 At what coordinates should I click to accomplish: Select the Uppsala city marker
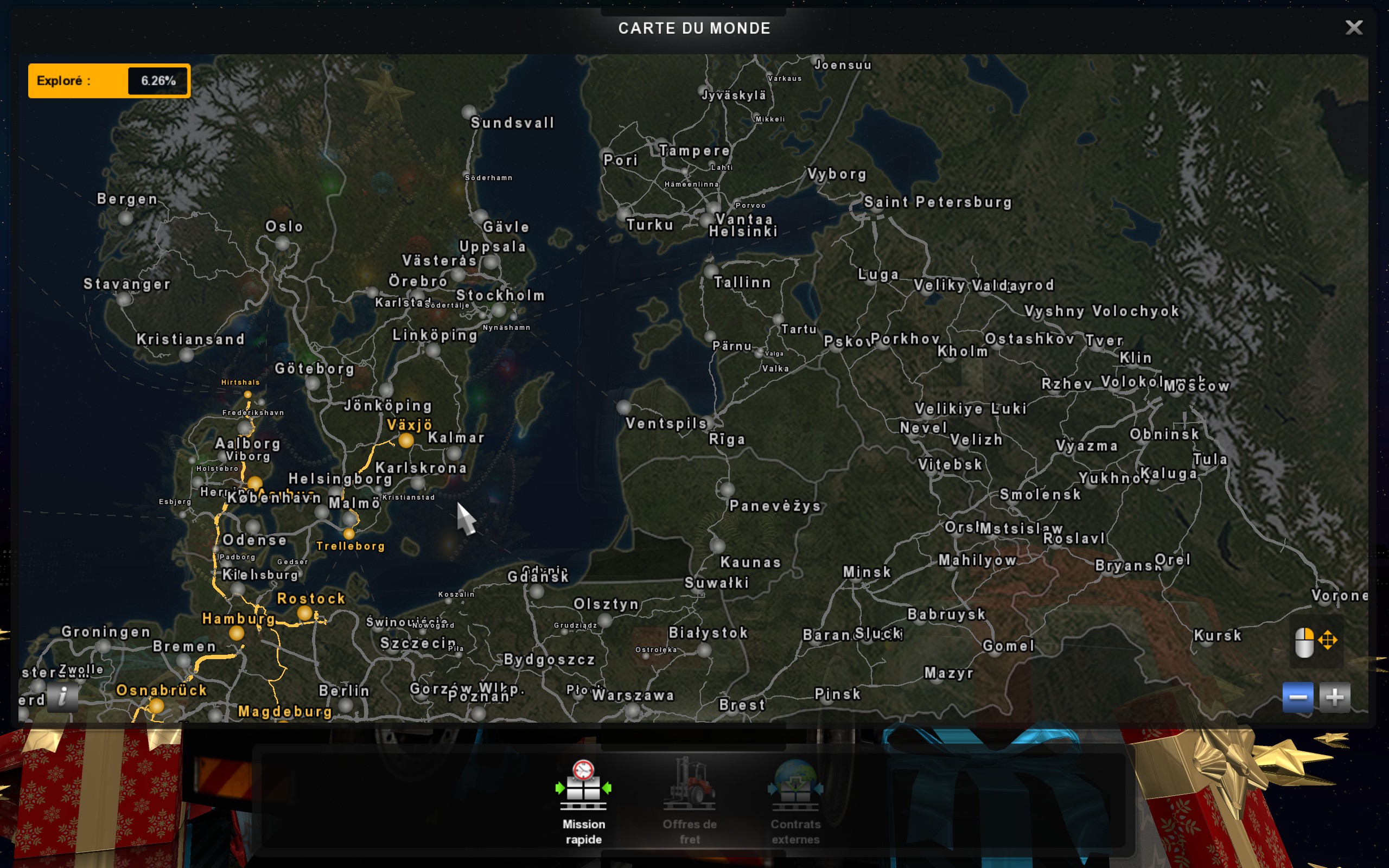pos(490,263)
